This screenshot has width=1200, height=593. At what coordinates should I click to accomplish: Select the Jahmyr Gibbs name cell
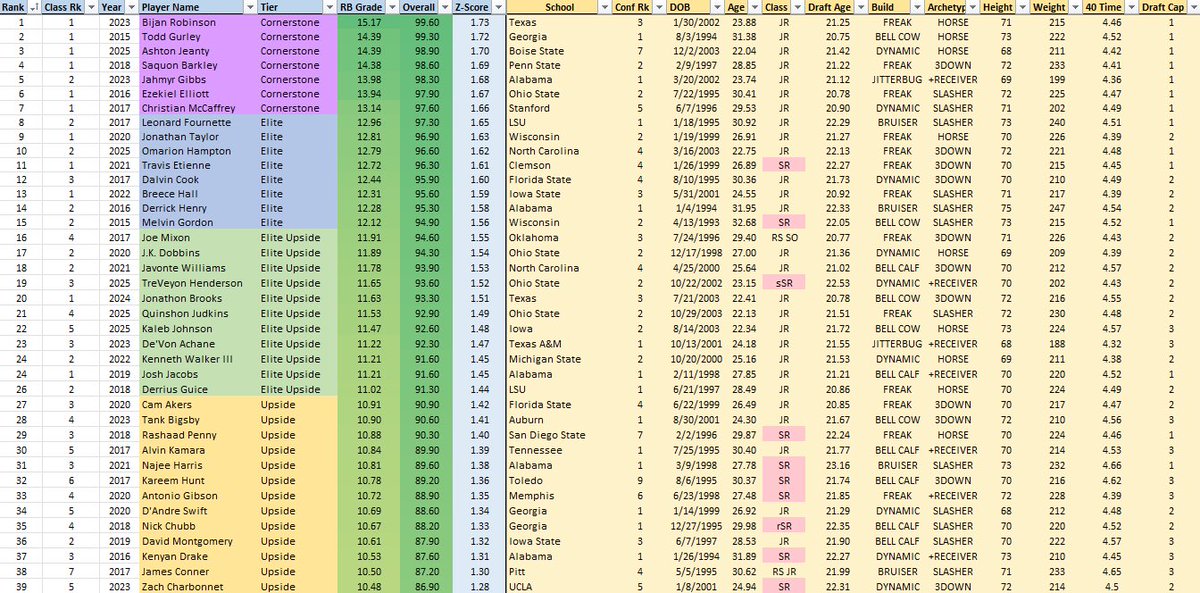tap(198, 80)
